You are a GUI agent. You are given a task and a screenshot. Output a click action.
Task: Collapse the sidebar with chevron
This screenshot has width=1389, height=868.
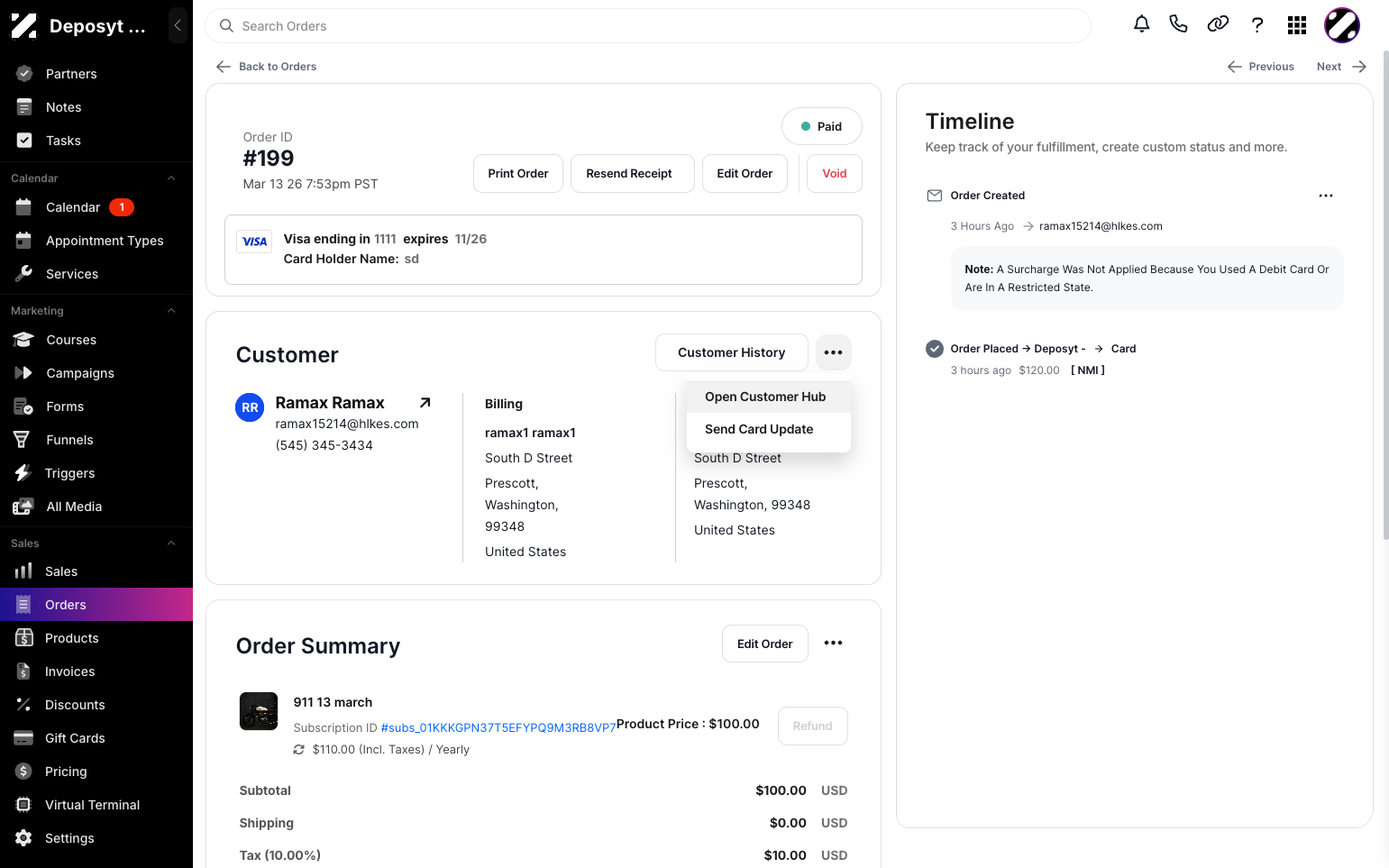pyautogui.click(x=178, y=25)
